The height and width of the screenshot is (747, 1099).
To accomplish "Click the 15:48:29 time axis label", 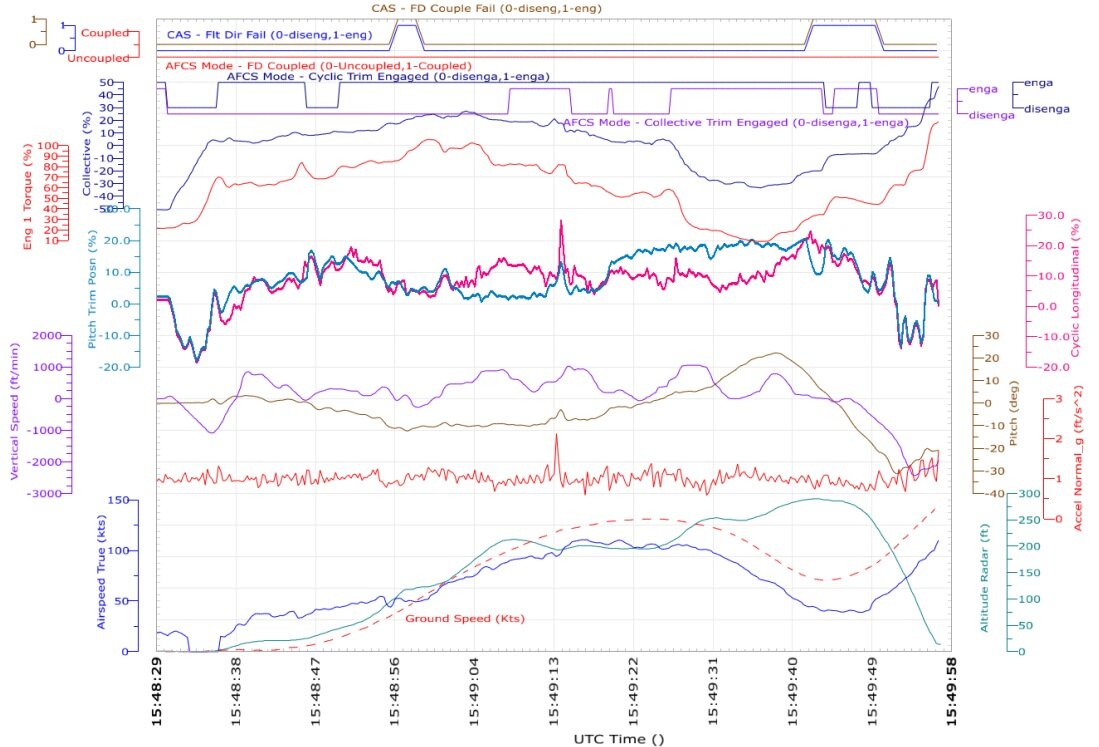I will pyautogui.click(x=156, y=690).
